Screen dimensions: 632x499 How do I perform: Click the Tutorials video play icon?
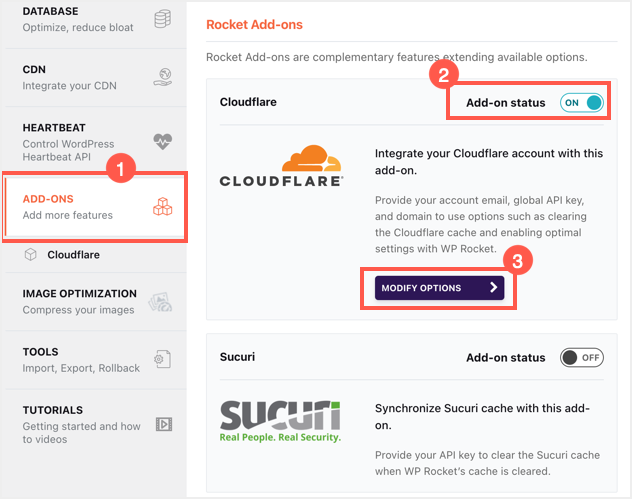(163, 424)
